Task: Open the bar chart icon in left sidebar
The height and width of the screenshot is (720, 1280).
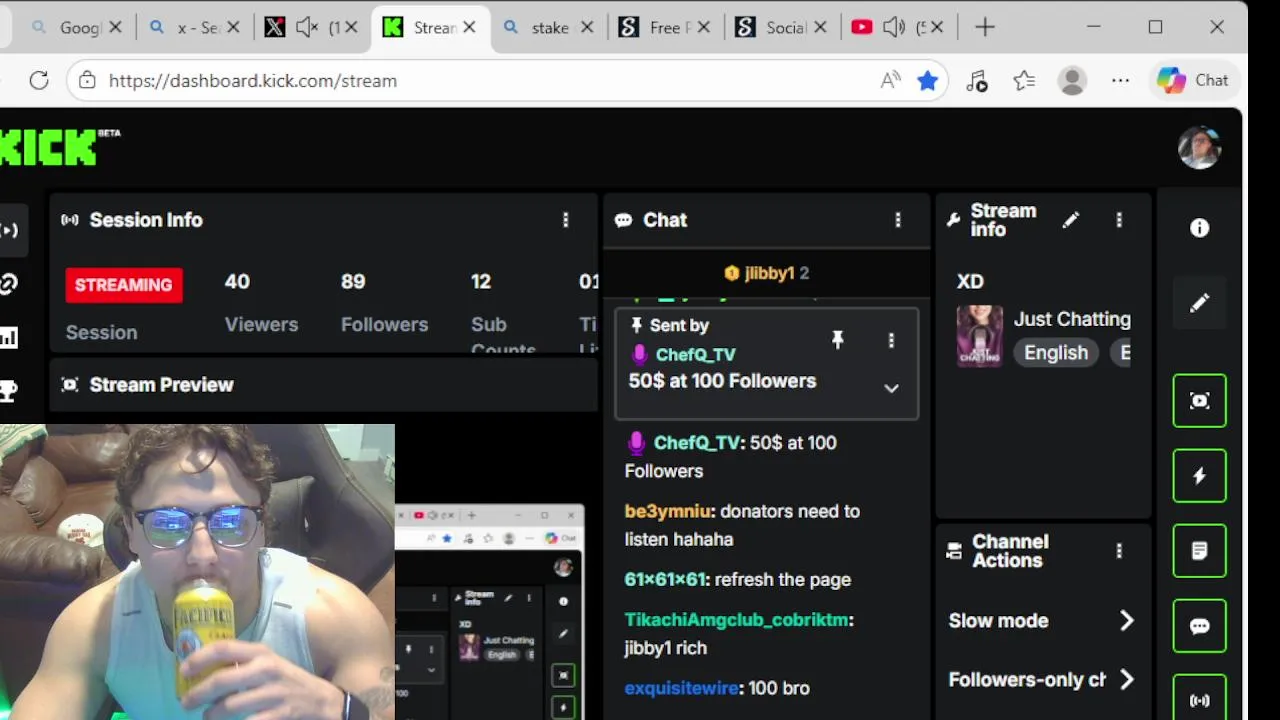Action: tap(8, 338)
